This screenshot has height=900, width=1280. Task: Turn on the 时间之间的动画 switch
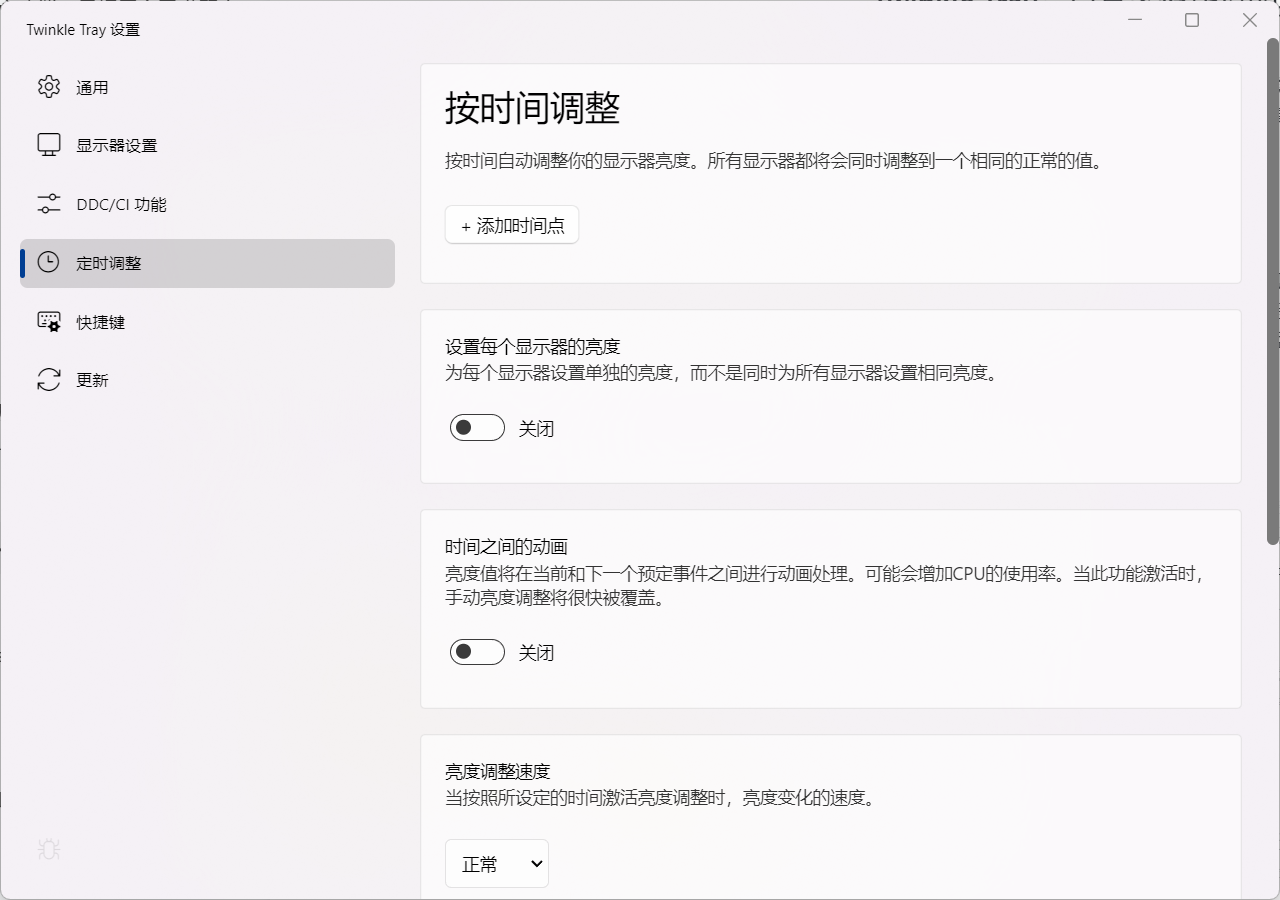coord(477,651)
